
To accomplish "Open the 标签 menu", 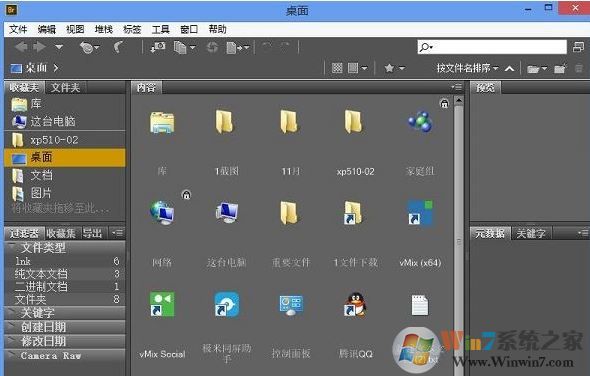I will (132, 29).
